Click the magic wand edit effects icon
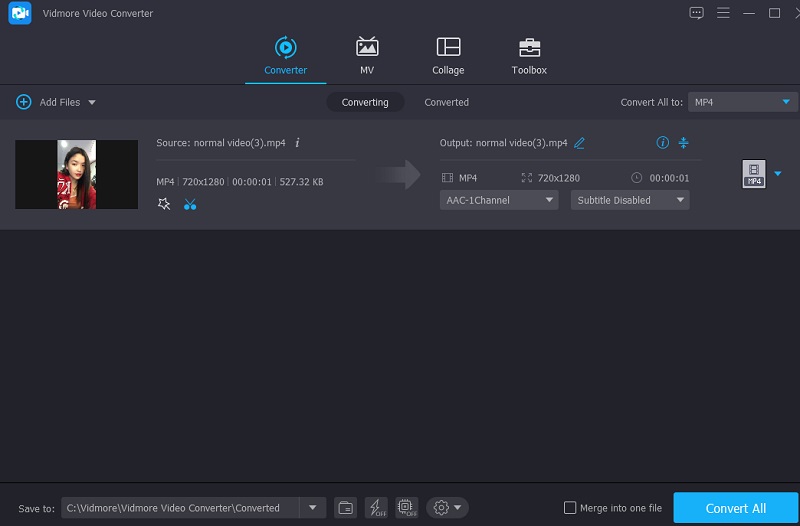This screenshot has height=526, width=800. tap(164, 204)
